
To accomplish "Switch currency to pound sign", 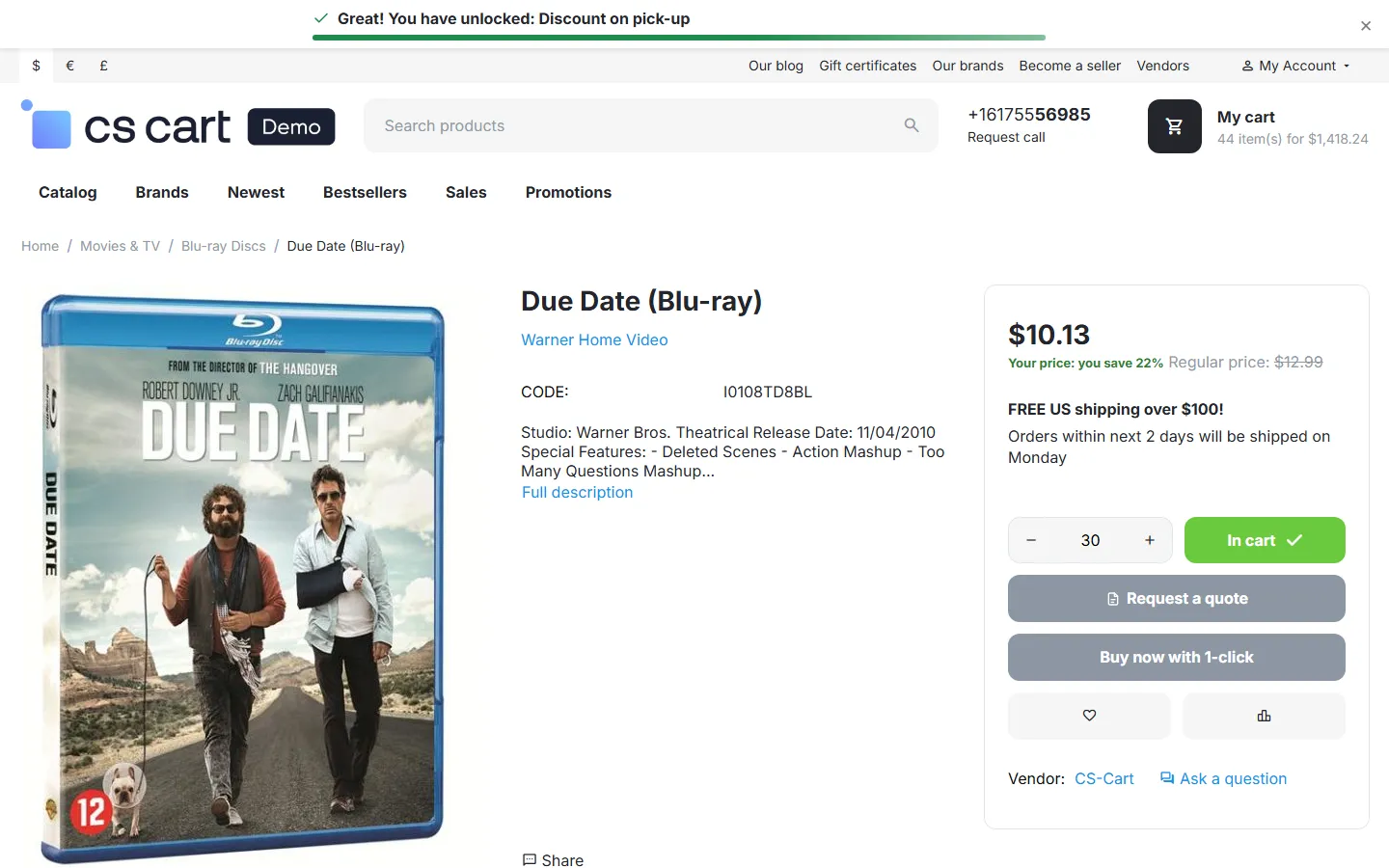I will tap(103, 66).
